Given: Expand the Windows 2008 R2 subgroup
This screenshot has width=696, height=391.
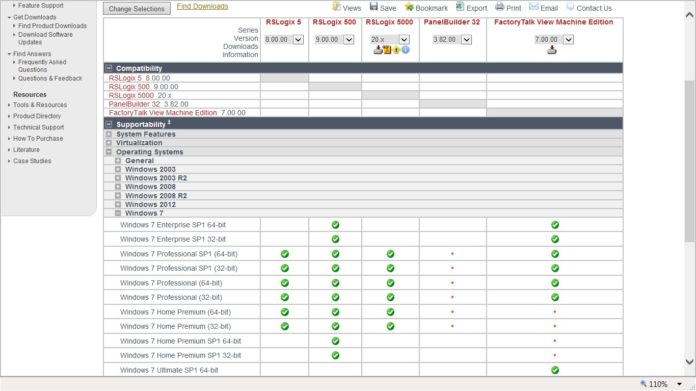Looking at the screenshot, I should coord(118,196).
